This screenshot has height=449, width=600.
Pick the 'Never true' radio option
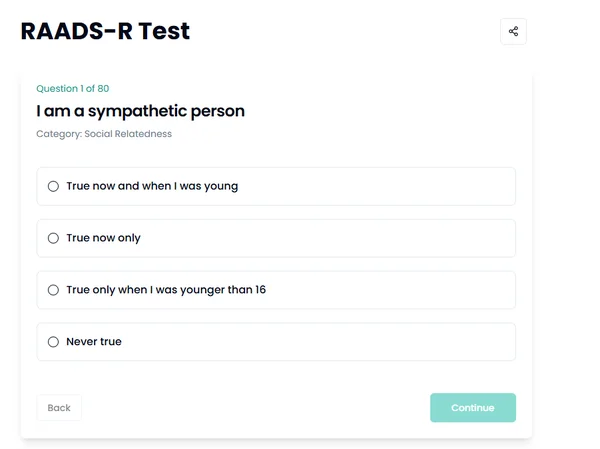pos(53,342)
